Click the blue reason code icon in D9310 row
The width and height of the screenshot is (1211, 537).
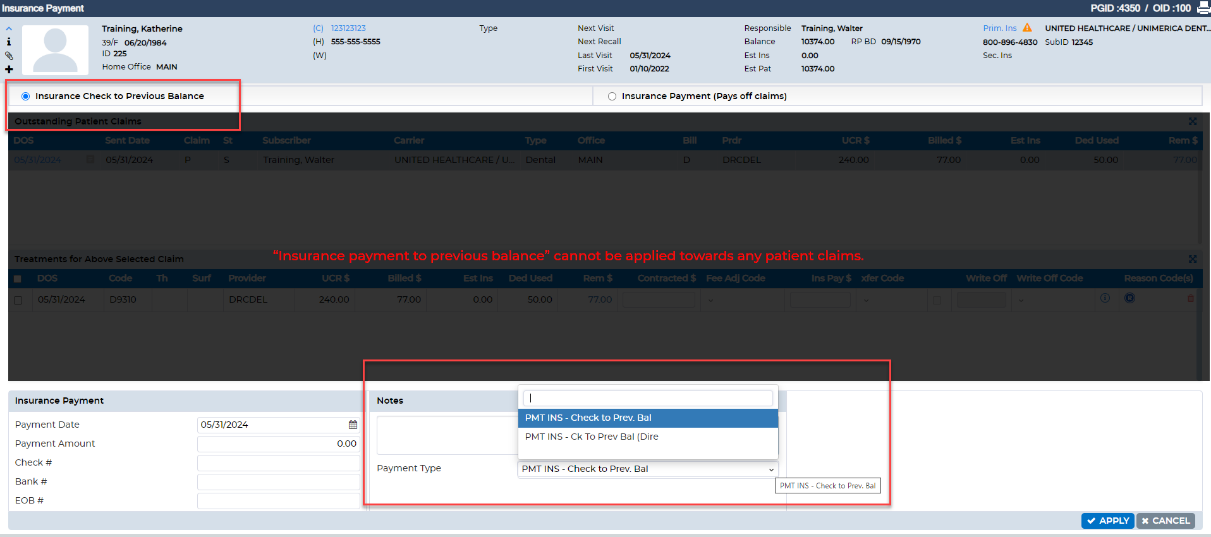click(x=1129, y=298)
